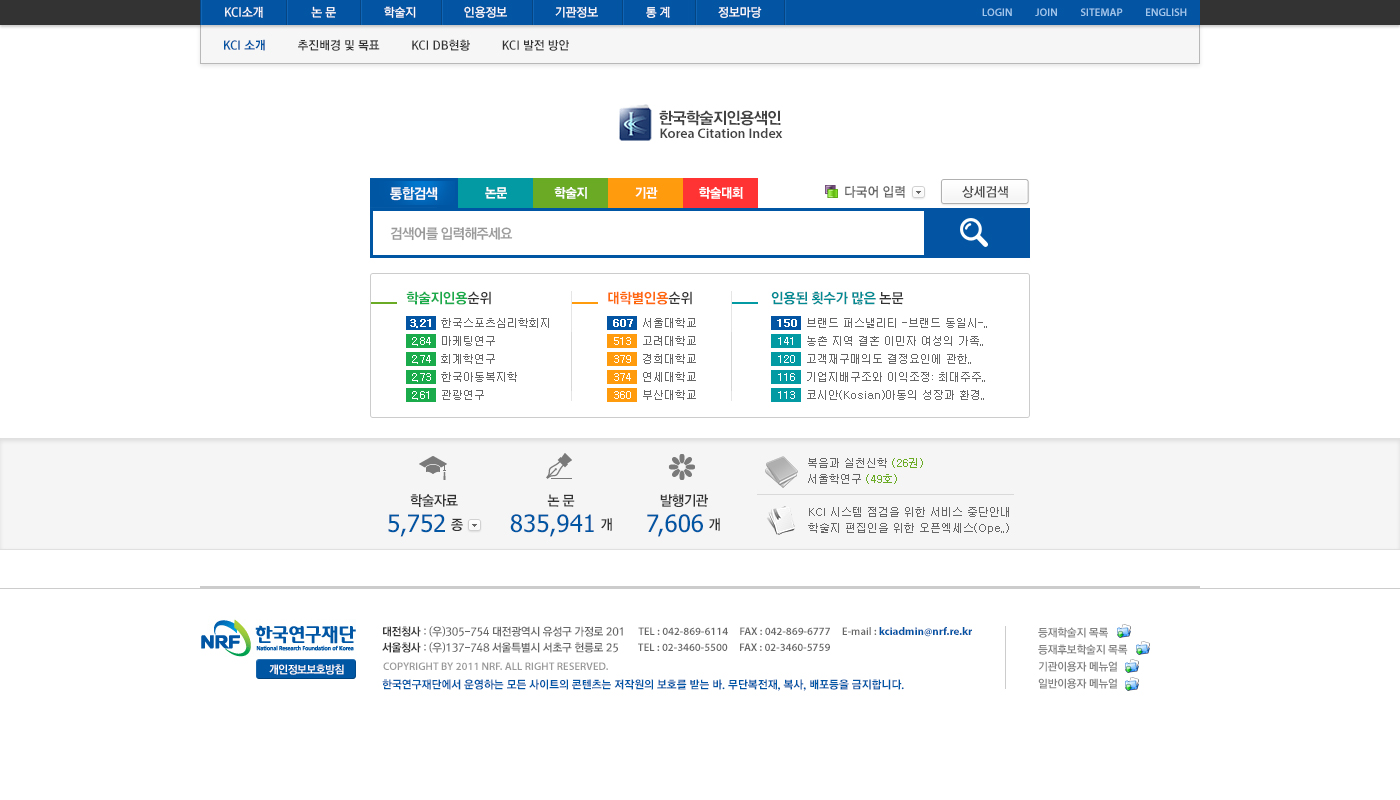Click the LOGIN link
This screenshot has width=1400, height=800.
tap(997, 12)
